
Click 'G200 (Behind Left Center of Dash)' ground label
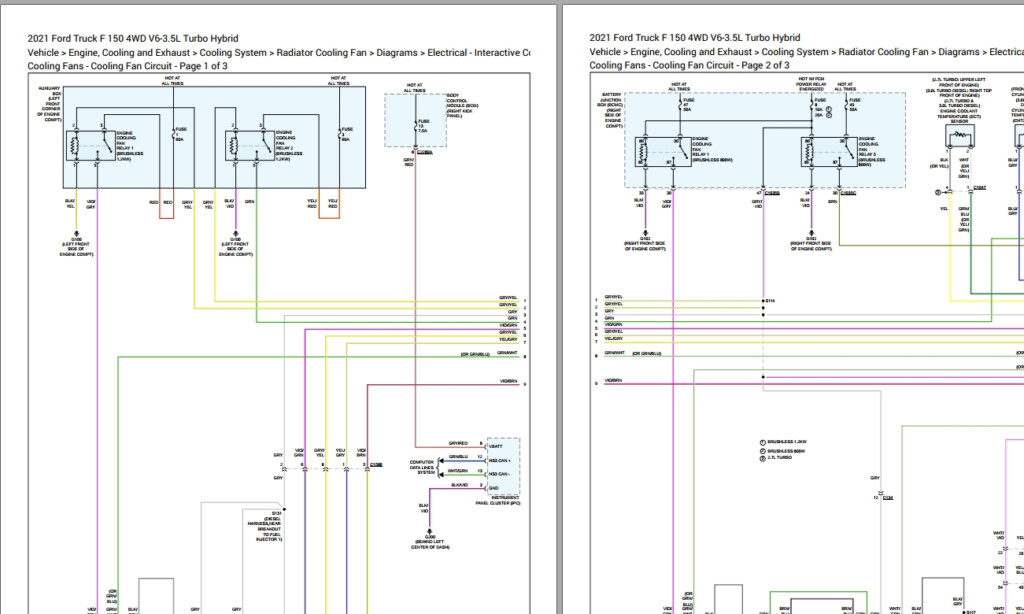[x=430, y=542]
